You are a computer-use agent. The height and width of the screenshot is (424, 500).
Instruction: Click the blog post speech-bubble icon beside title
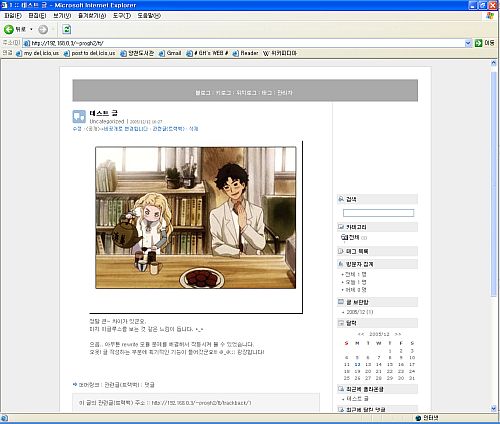coord(79,117)
